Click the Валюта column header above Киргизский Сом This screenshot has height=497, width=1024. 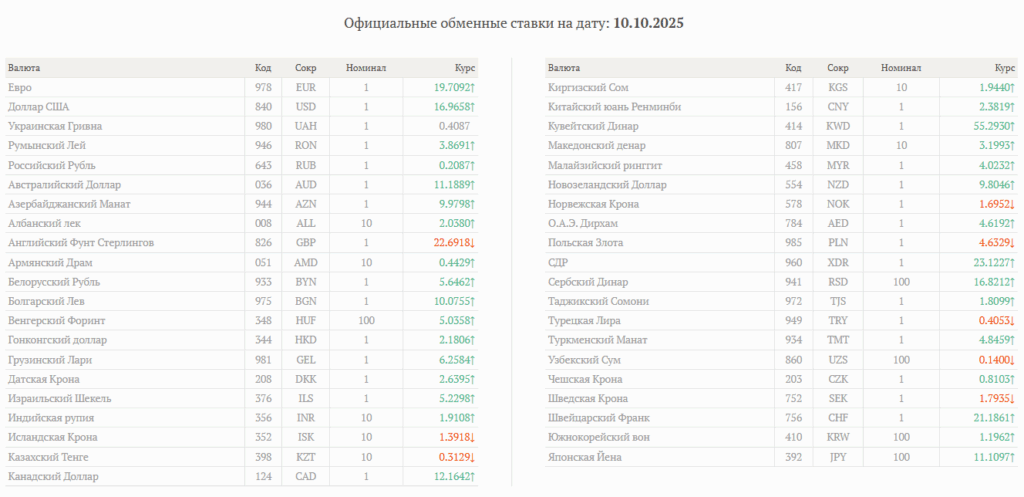tap(563, 68)
